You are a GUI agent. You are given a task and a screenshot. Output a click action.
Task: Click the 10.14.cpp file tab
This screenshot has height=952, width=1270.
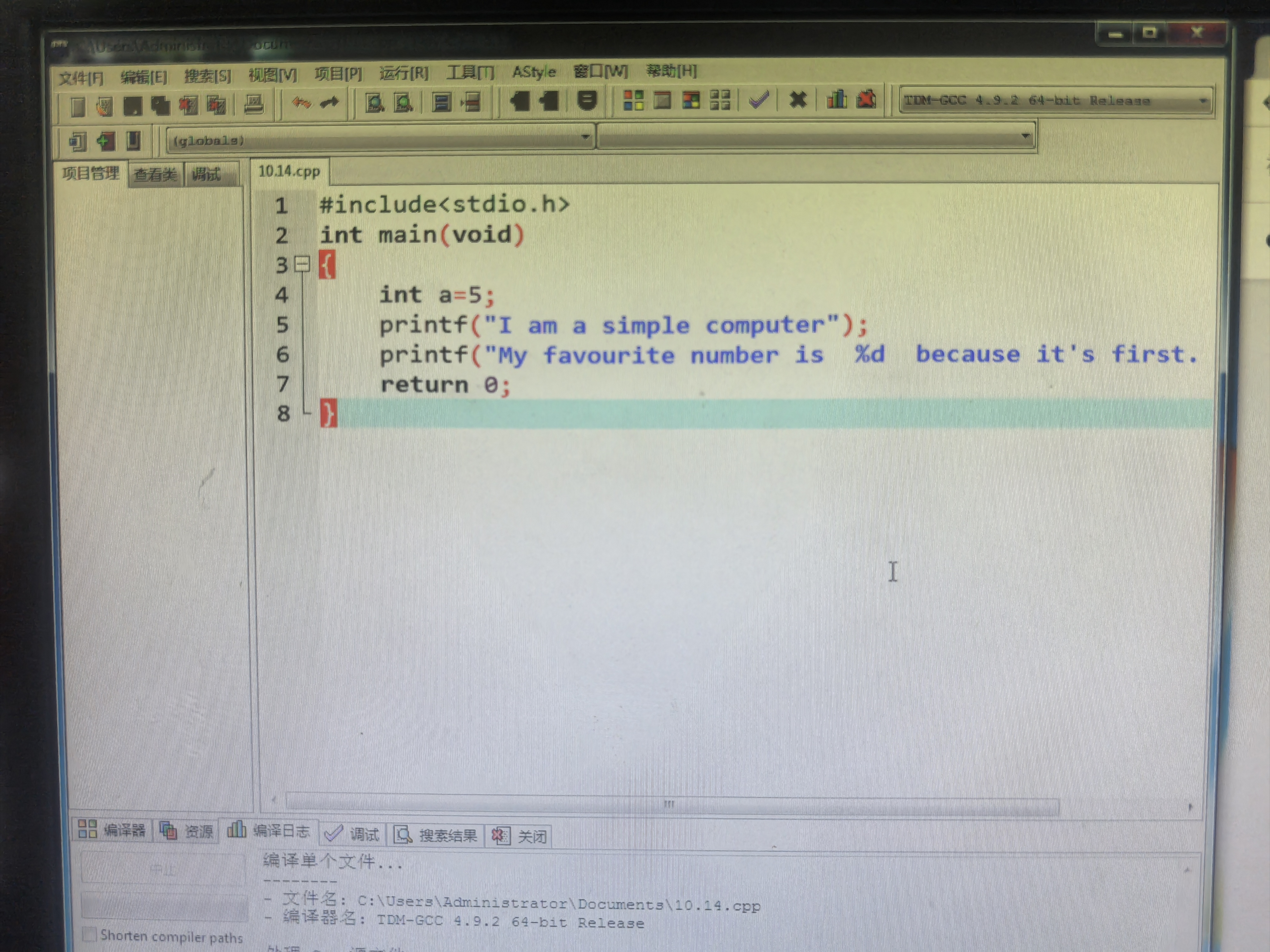coord(289,171)
